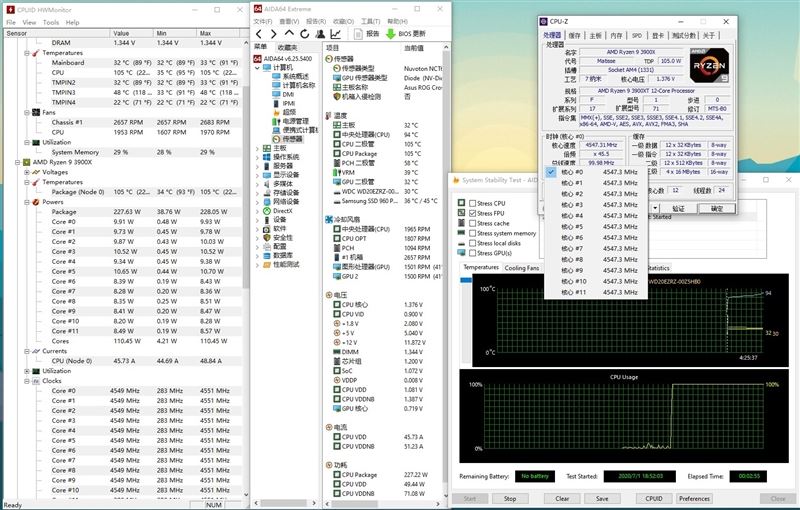Switch to the 收藏夹 favorites tab in AIDA64
Viewport: 800px width, 510px height.
288,47
